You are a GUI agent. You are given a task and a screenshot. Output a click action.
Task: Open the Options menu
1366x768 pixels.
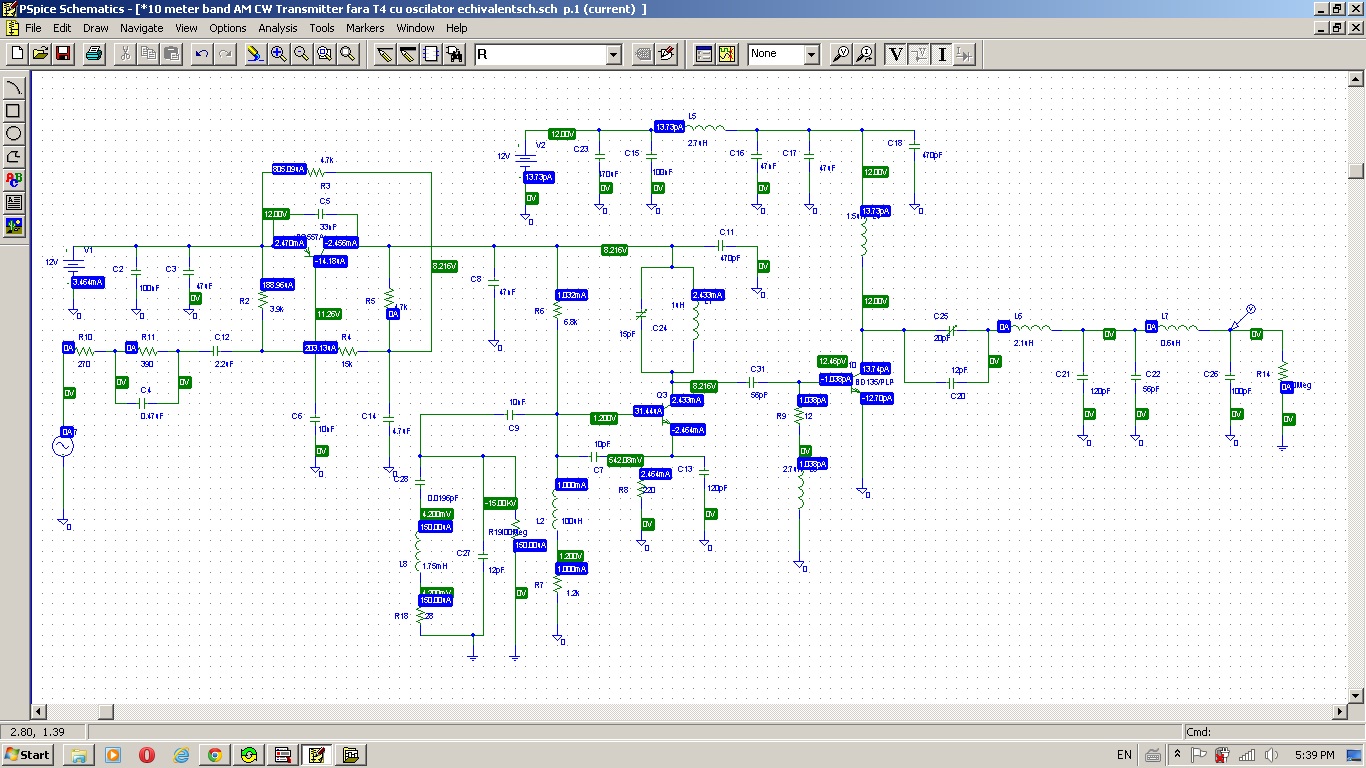228,28
